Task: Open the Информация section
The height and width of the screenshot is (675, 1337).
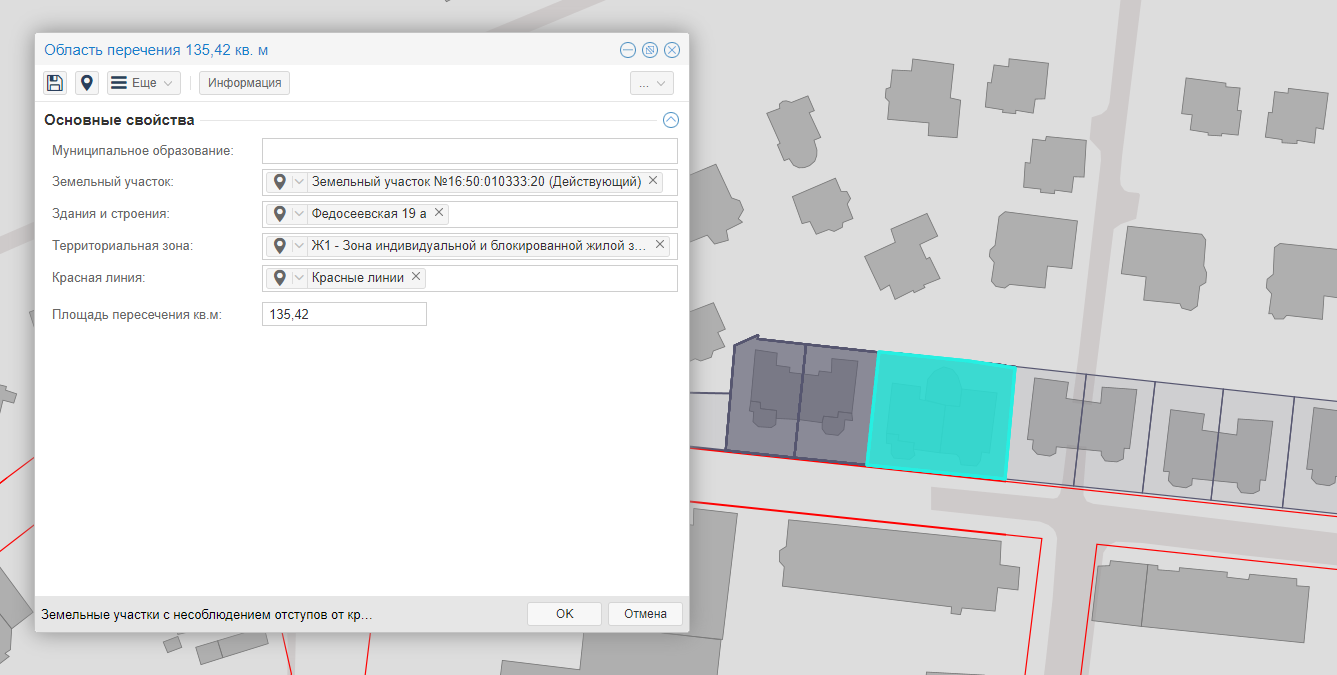Action: (x=245, y=83)
